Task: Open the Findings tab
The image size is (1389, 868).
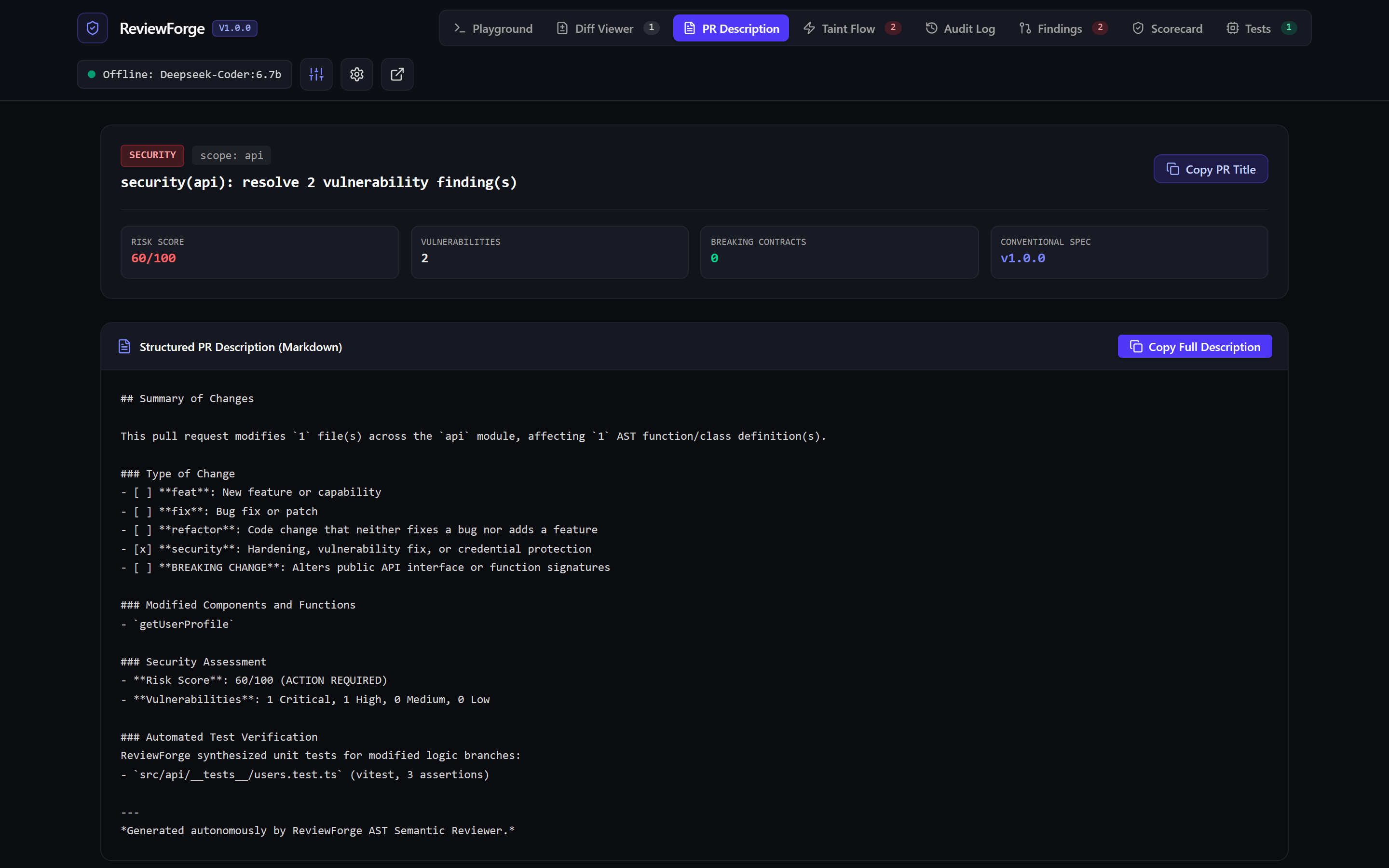Action: click(1063, 28)
